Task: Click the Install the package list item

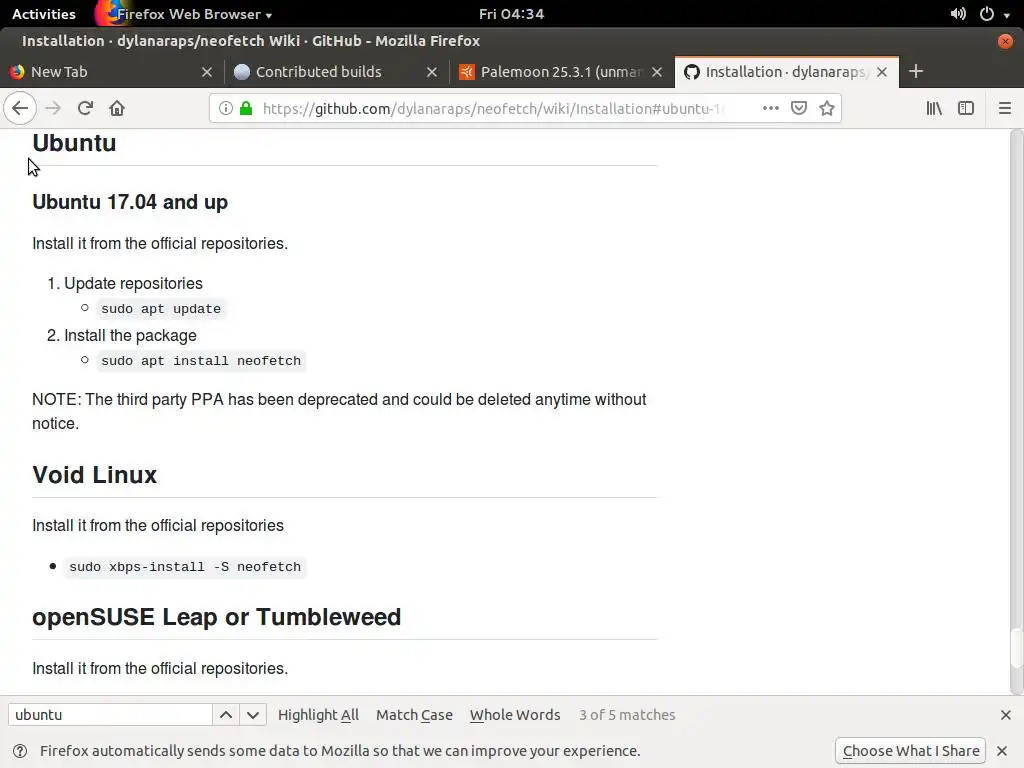Action: tap(130, 335)
